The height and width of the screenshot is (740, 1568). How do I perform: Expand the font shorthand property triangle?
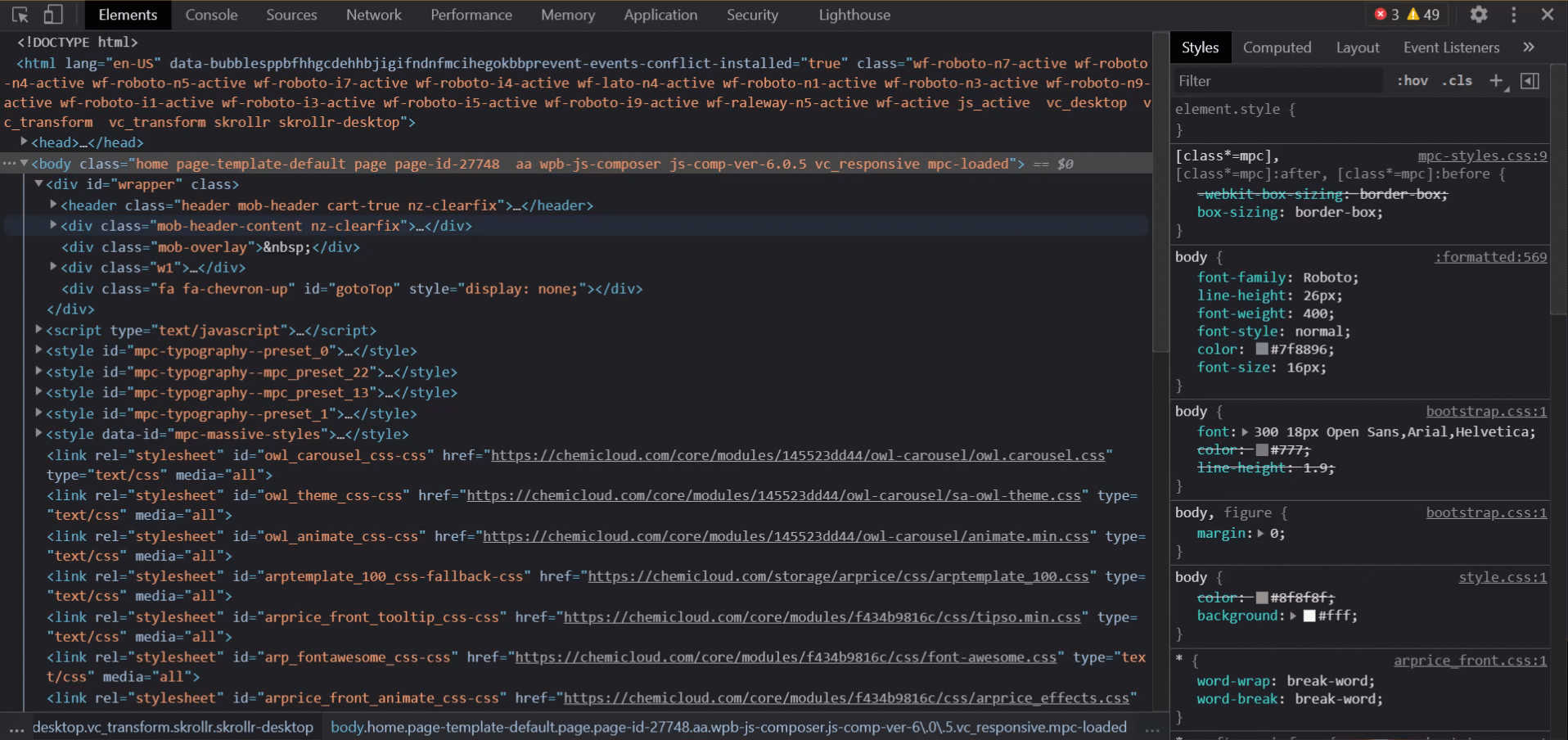pos(1245,432)
